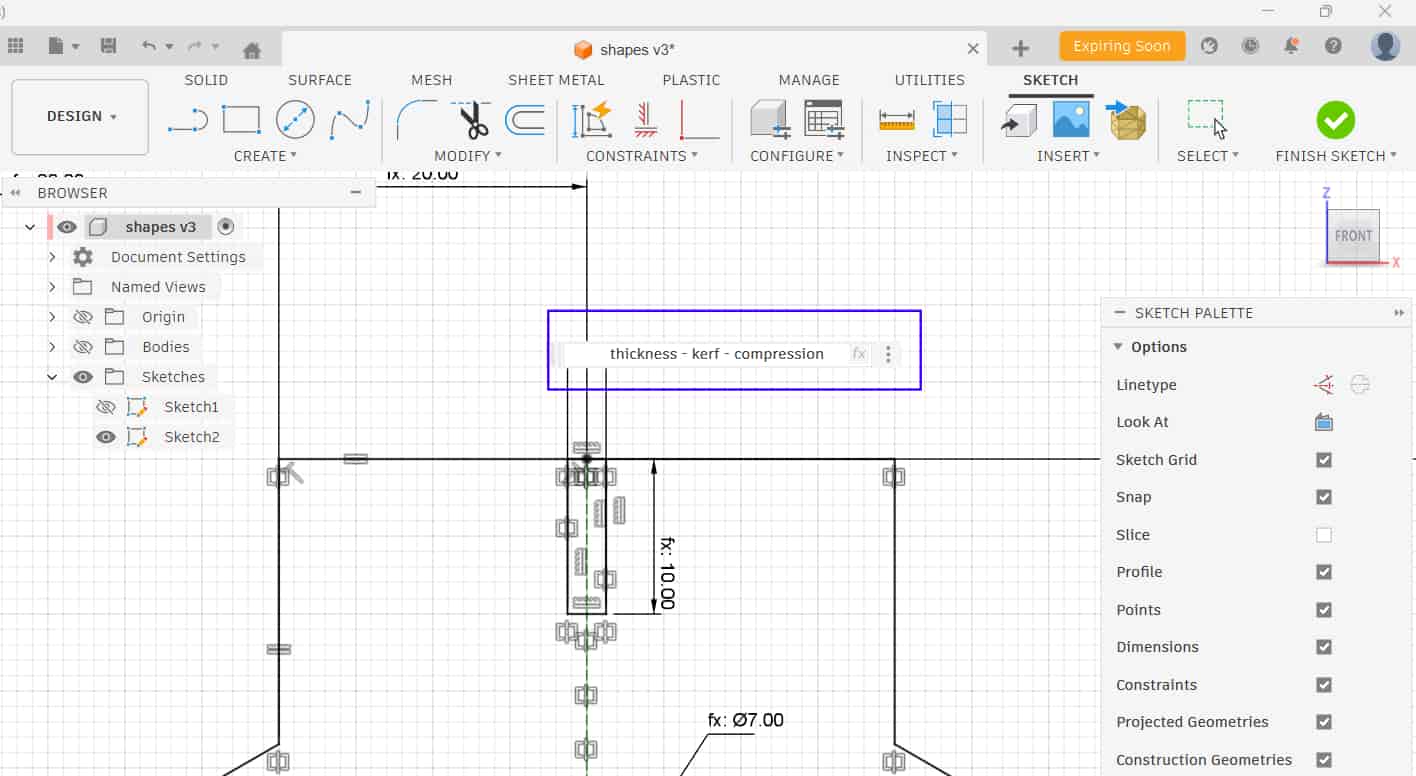Click the Undo arrow
This screenshot has width=1416, height=776.
point(149,46)
